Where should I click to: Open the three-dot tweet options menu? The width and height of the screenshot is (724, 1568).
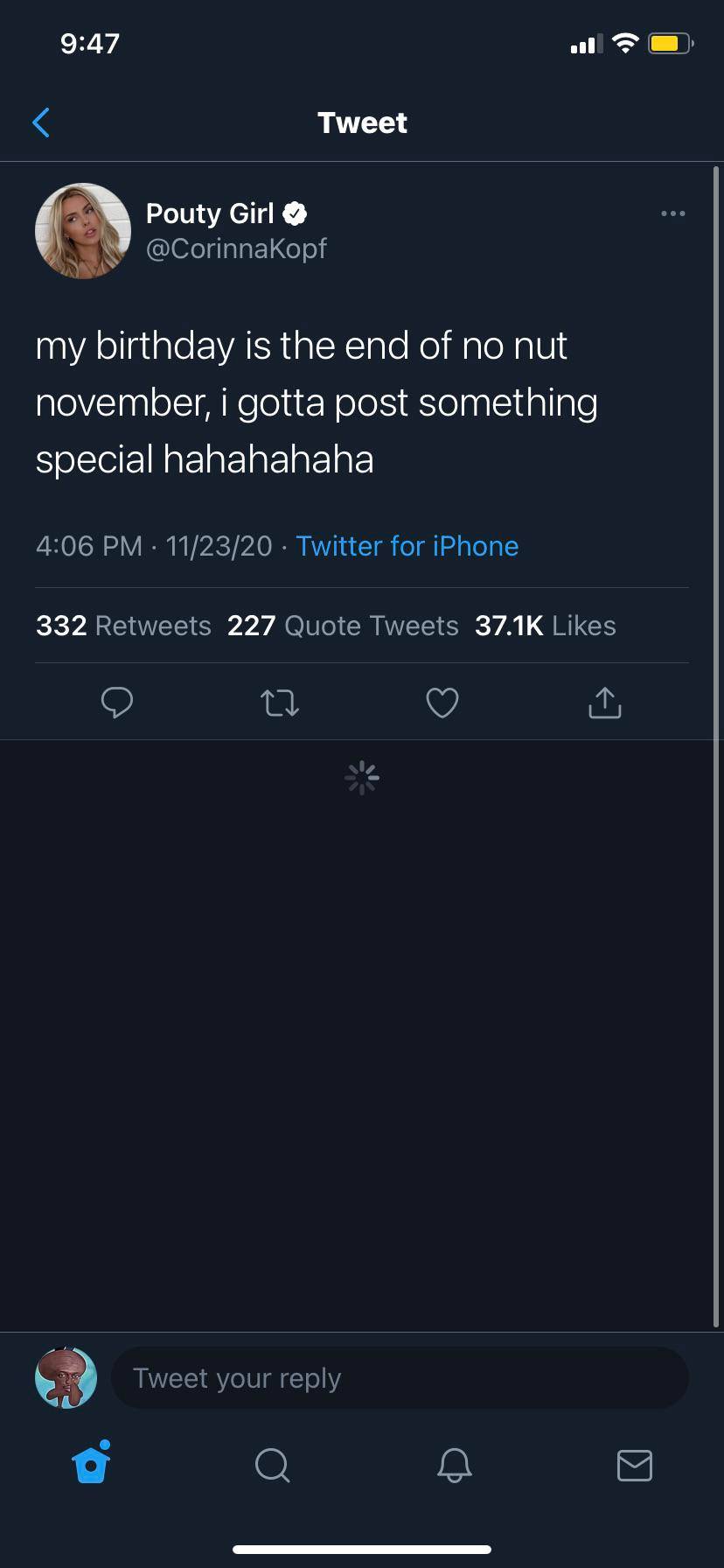click(x=672, y=213)
